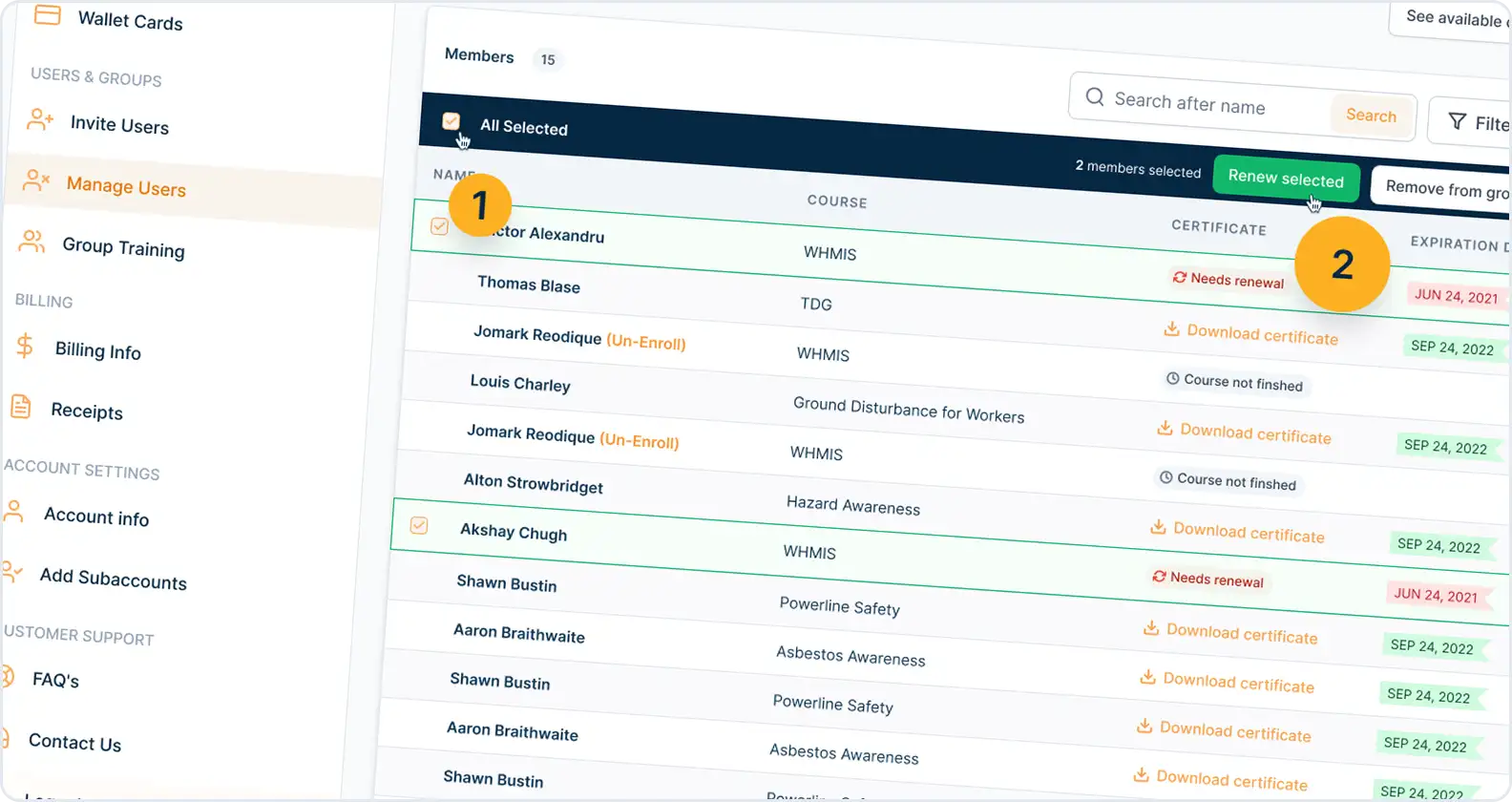Viewport: 1512px width, 802px height.
Task: Click the Invite Users person-plus icon
Action: (x=40, y=119)
